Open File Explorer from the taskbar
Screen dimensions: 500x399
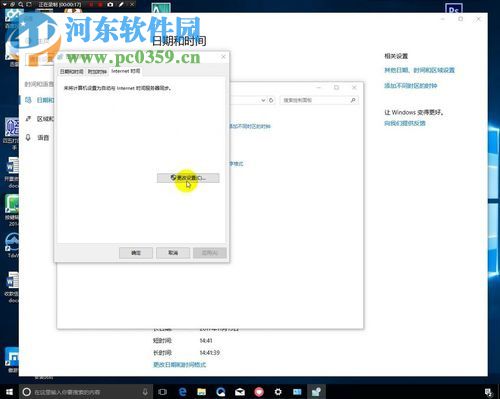click(x=202, y=392)
